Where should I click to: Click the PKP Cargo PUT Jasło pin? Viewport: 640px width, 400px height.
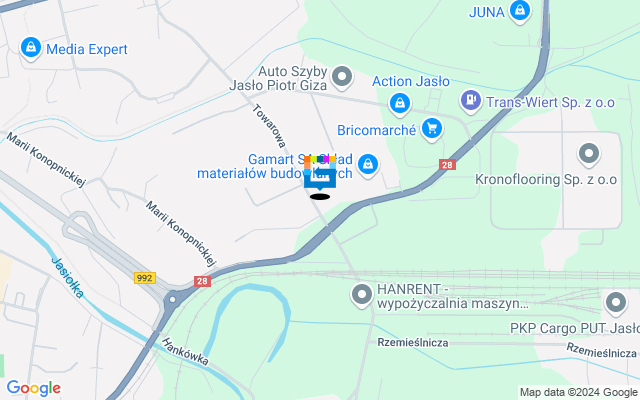(616, 304)
